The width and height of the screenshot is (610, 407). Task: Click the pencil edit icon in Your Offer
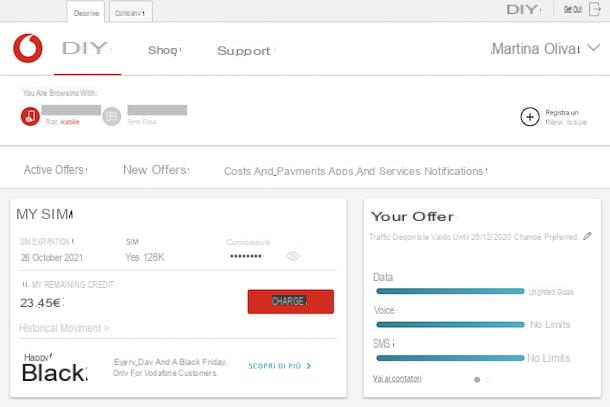pyautogui.click(x=587, y=236)
